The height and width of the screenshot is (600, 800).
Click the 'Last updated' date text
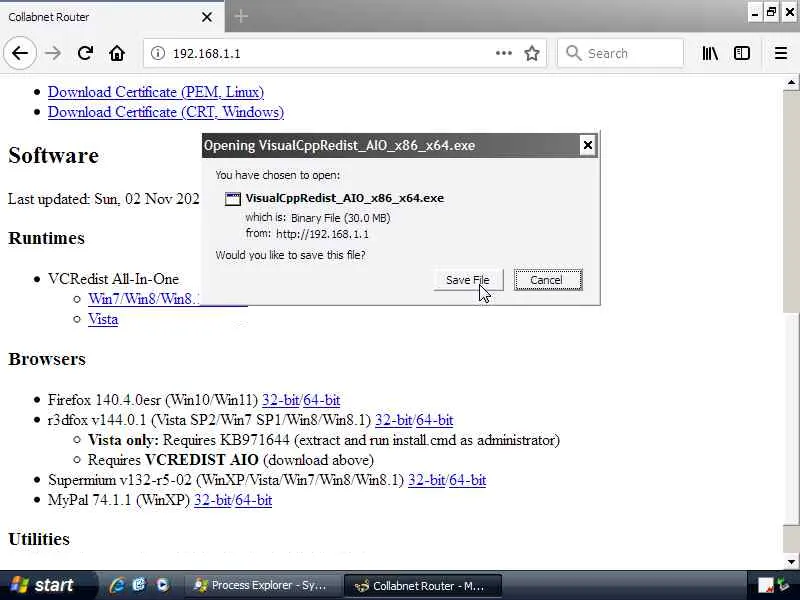pos(104,198)
